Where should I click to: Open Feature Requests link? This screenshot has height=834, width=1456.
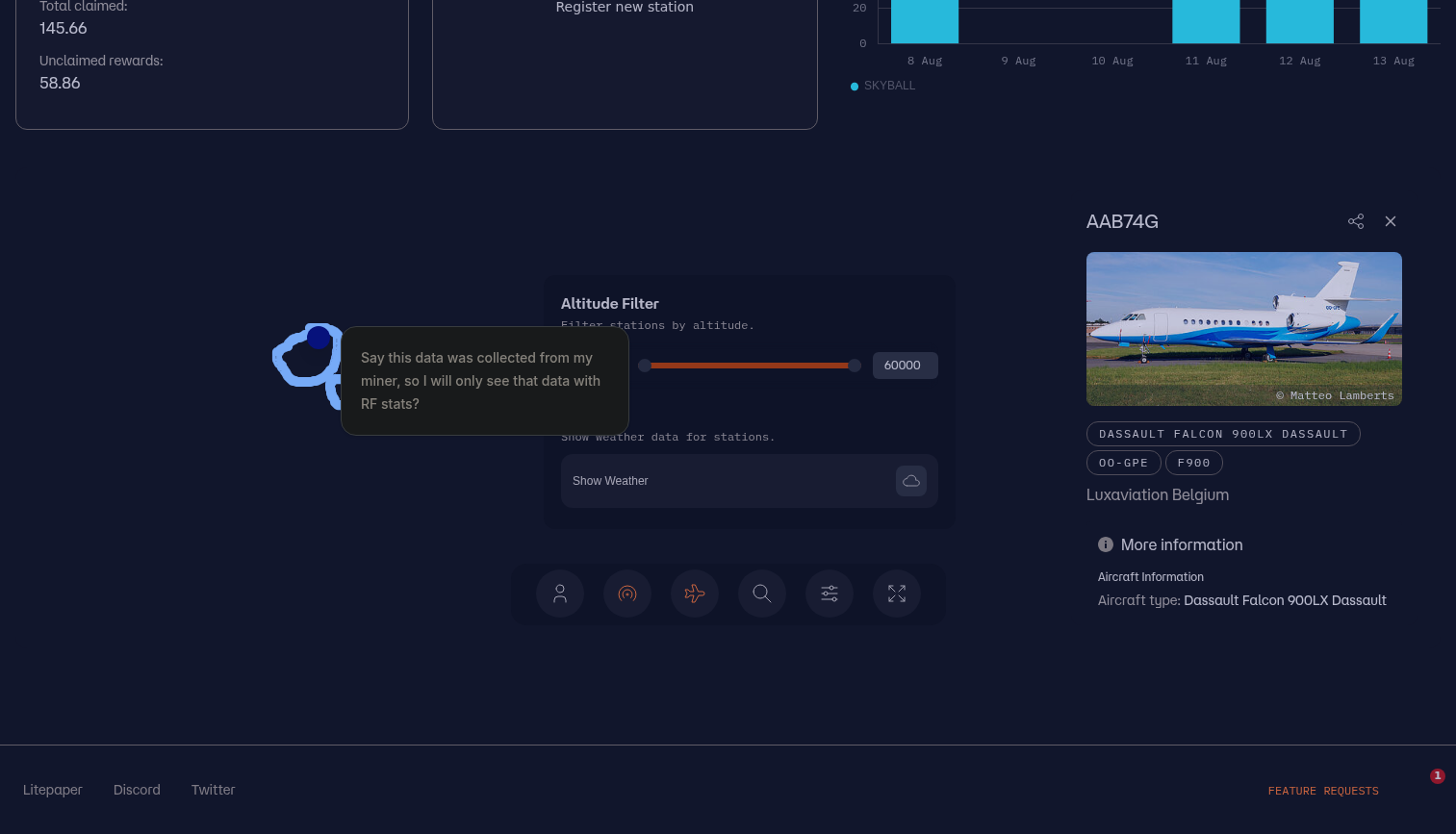(x=1323, y=791)
